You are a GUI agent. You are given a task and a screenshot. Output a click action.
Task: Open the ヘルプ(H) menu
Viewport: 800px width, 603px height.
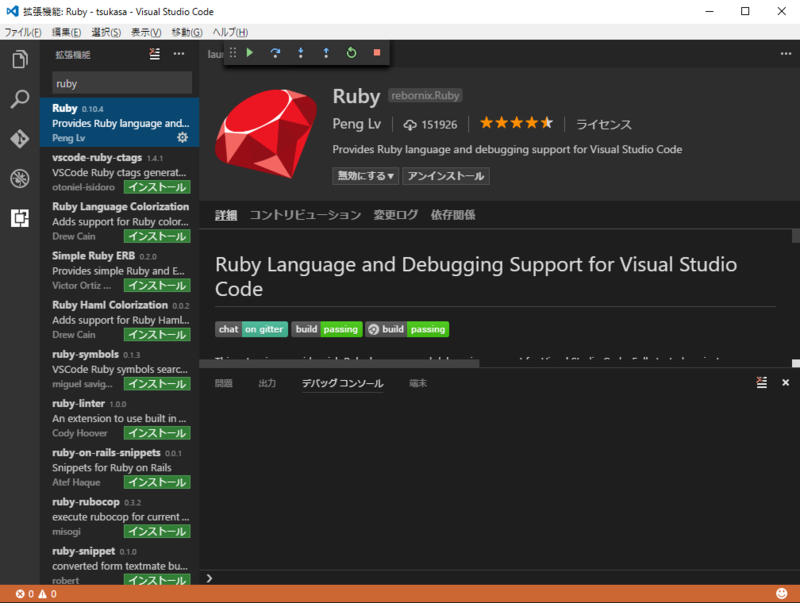pyautogui.click(x=230, y=32)
